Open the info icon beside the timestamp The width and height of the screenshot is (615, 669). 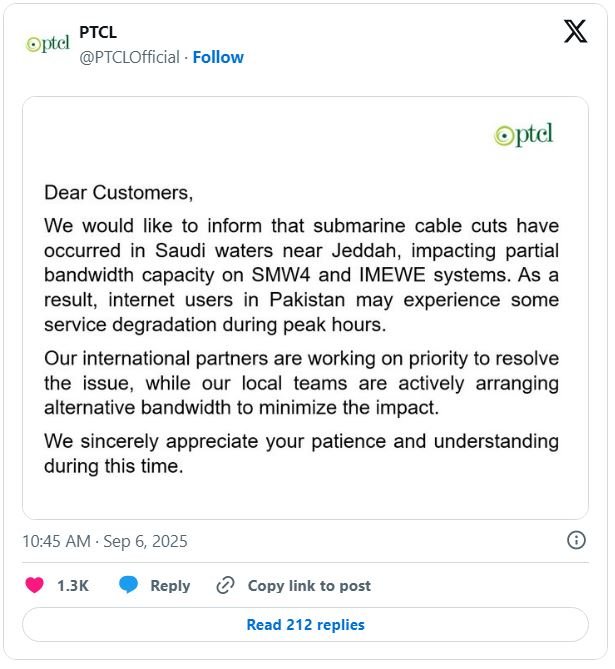click(x=576, y=540)
